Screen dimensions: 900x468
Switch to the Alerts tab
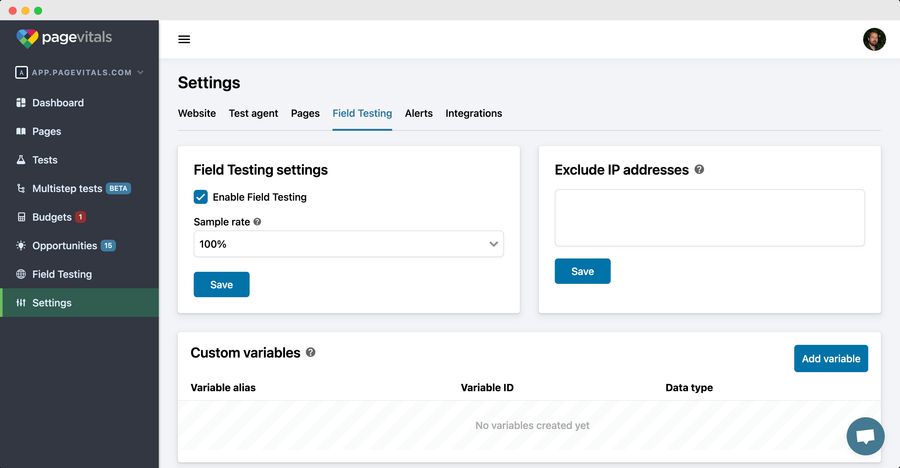click(x=418, y=114)
